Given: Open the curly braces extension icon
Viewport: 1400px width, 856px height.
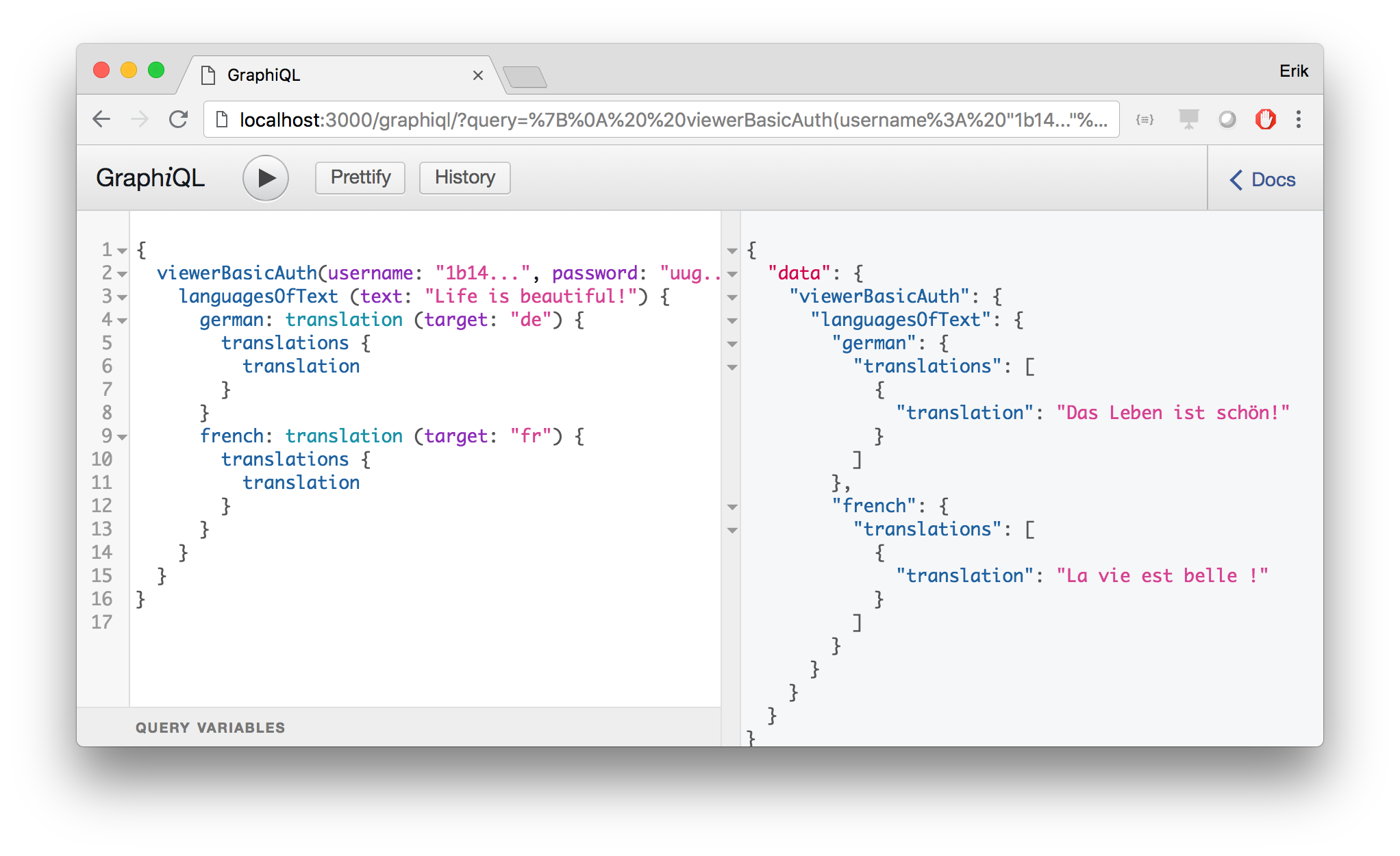Looking at the screenshot, I should [1145, 120].
